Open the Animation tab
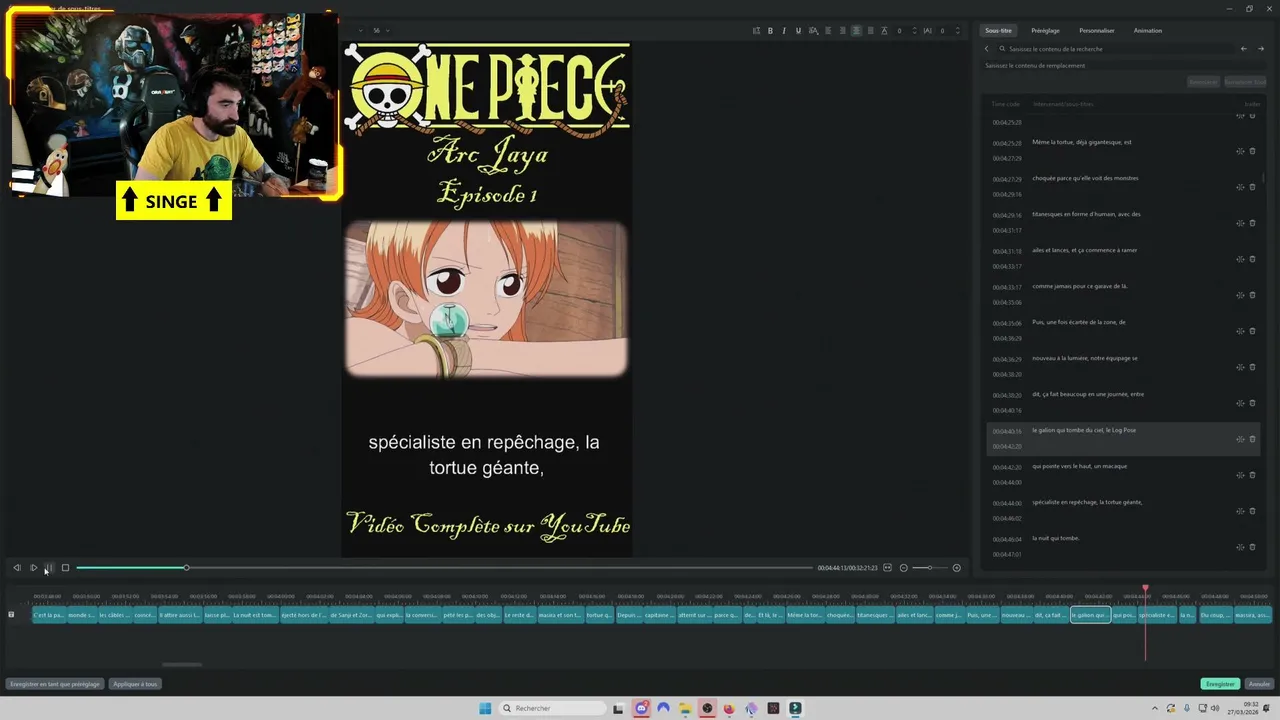 pos(1148,31)
